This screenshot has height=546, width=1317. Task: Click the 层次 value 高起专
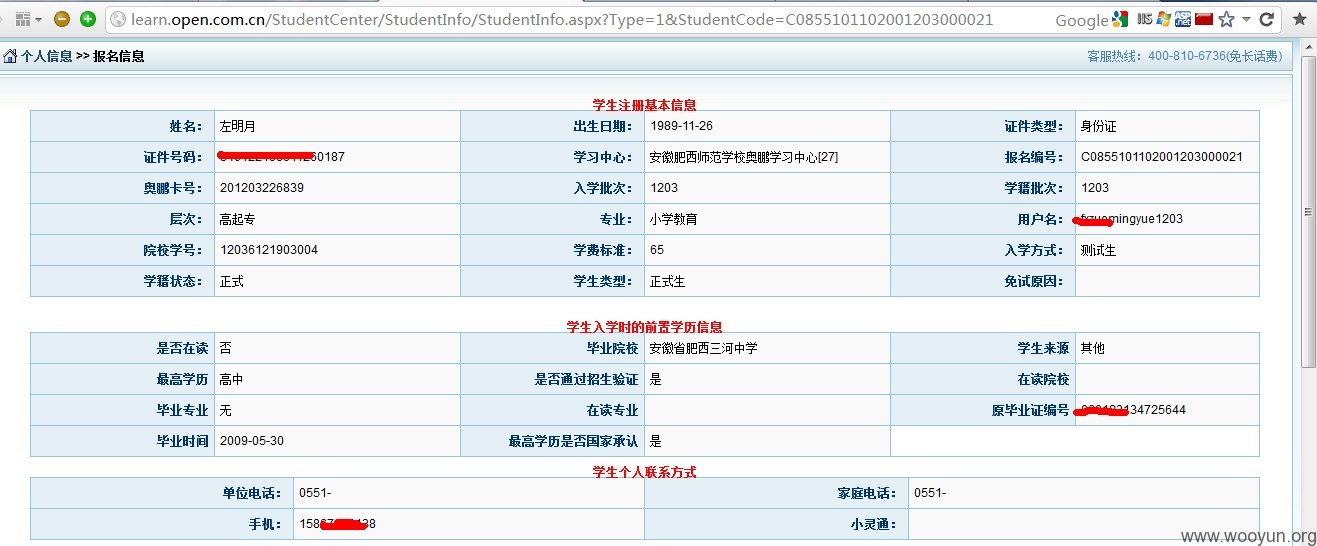click(x=237, y=219)
